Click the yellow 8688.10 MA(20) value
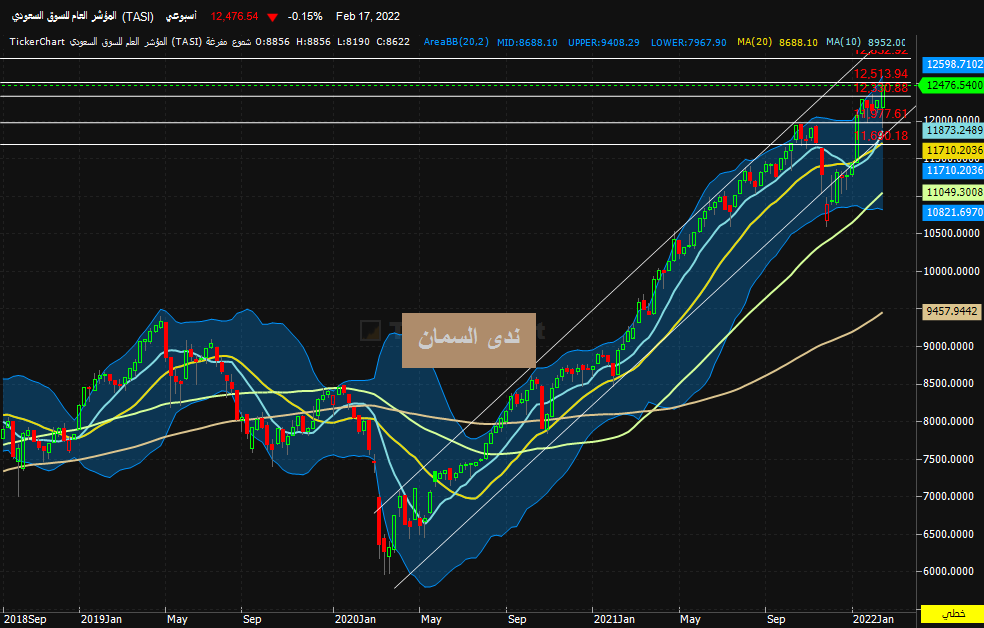The width and height of the screenshot is (984, 628). tap(798, 43)
